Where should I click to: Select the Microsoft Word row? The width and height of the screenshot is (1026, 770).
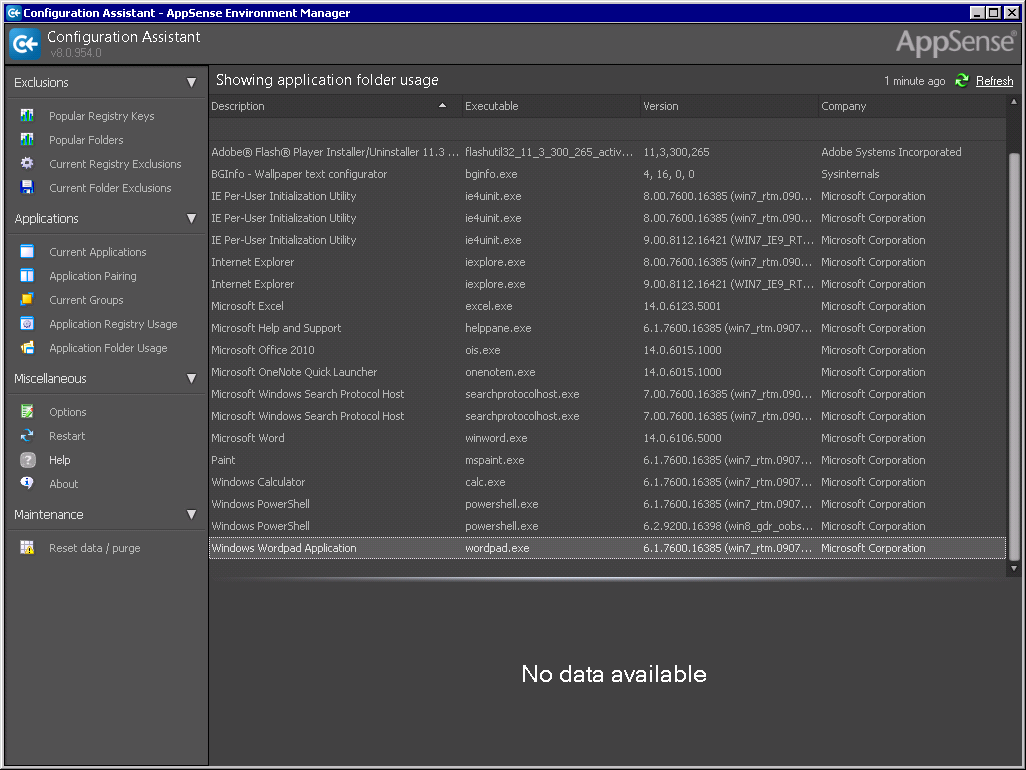click(607, 438)
